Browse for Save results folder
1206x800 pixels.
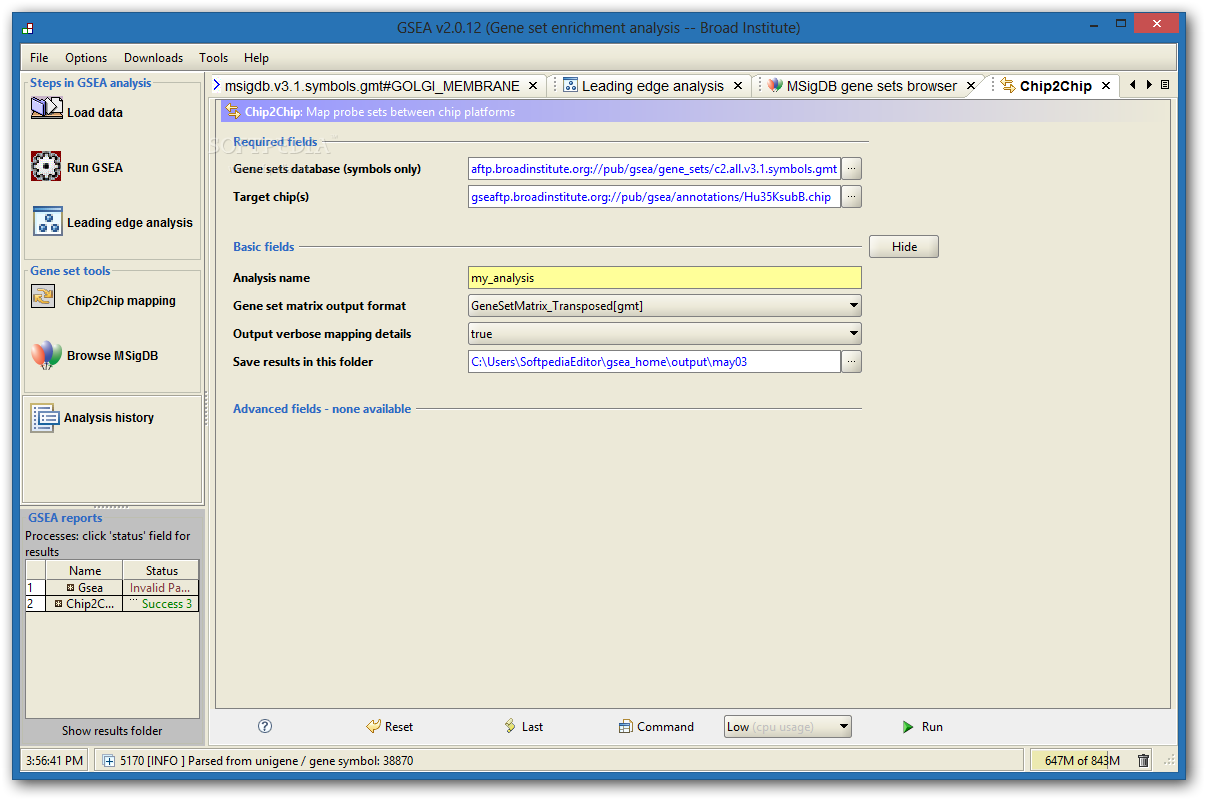pyautogui.click(x=851, y=362)
